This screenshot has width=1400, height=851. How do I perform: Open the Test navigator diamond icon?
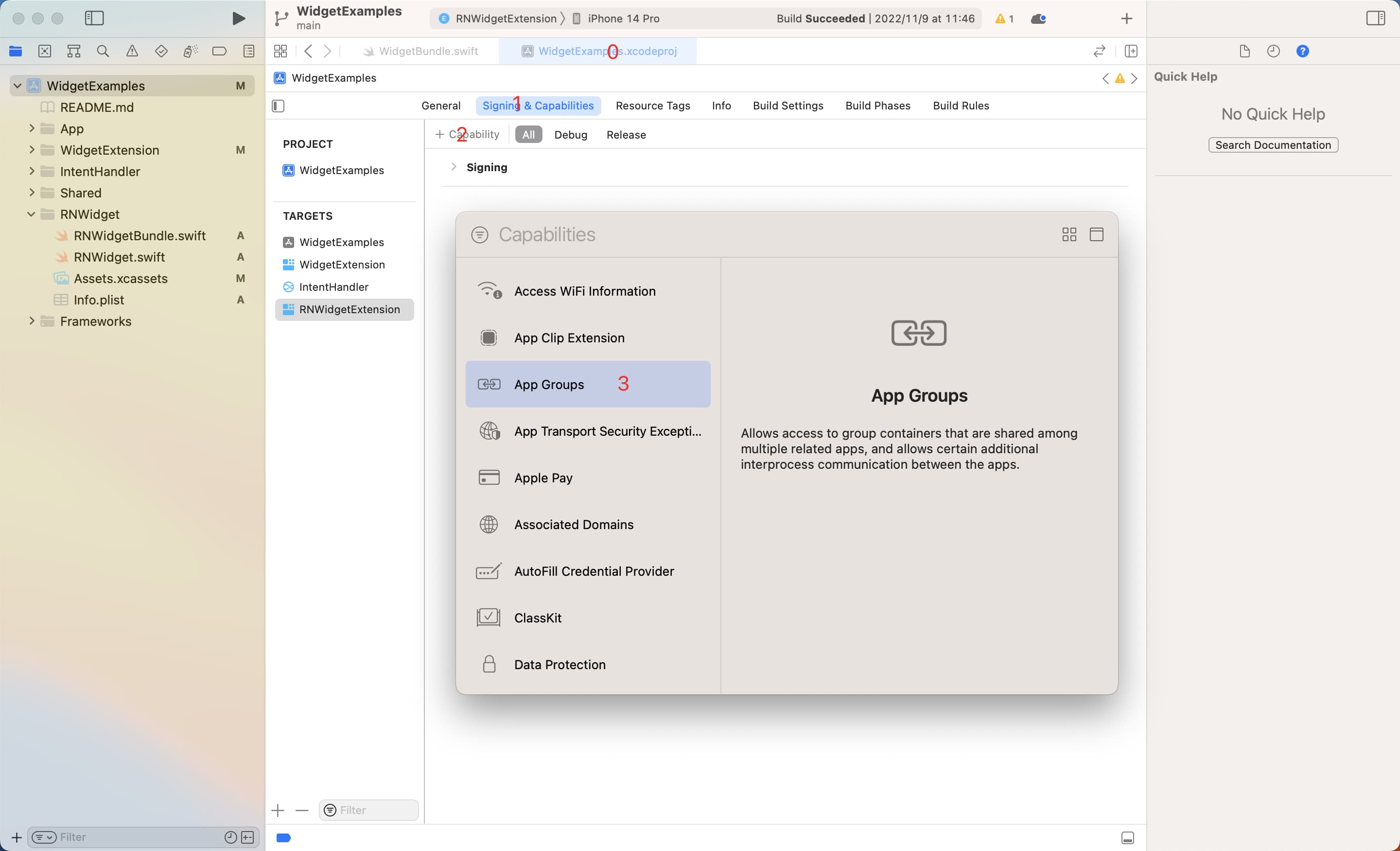coord(161,51)
